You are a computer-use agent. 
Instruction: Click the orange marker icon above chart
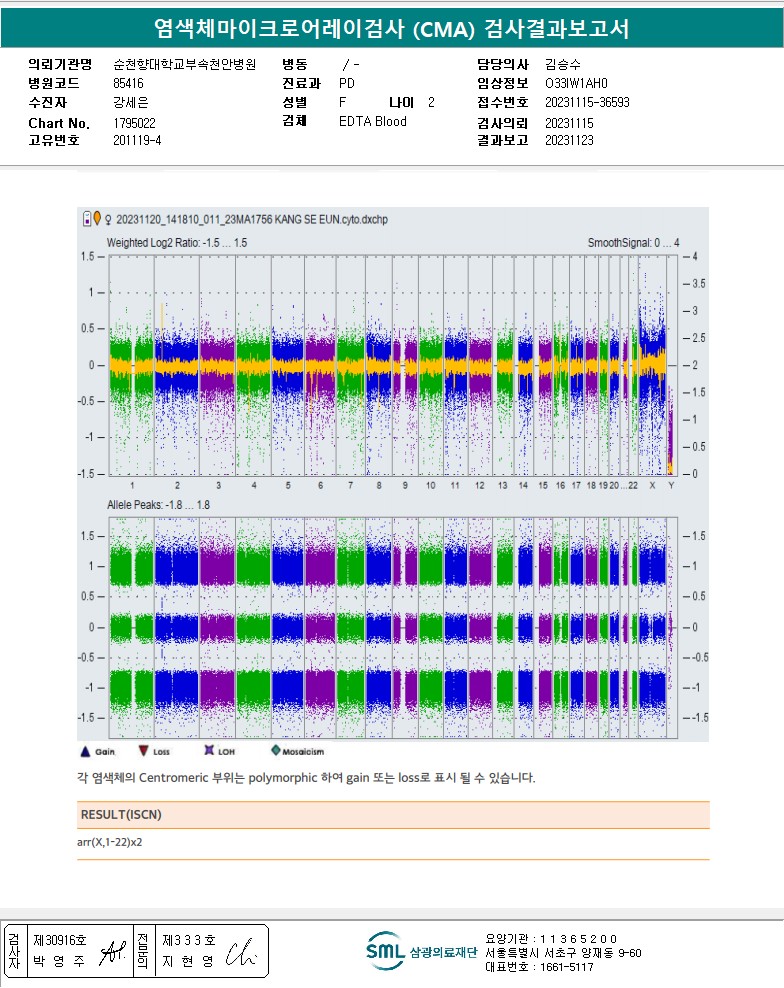[97, 217]
